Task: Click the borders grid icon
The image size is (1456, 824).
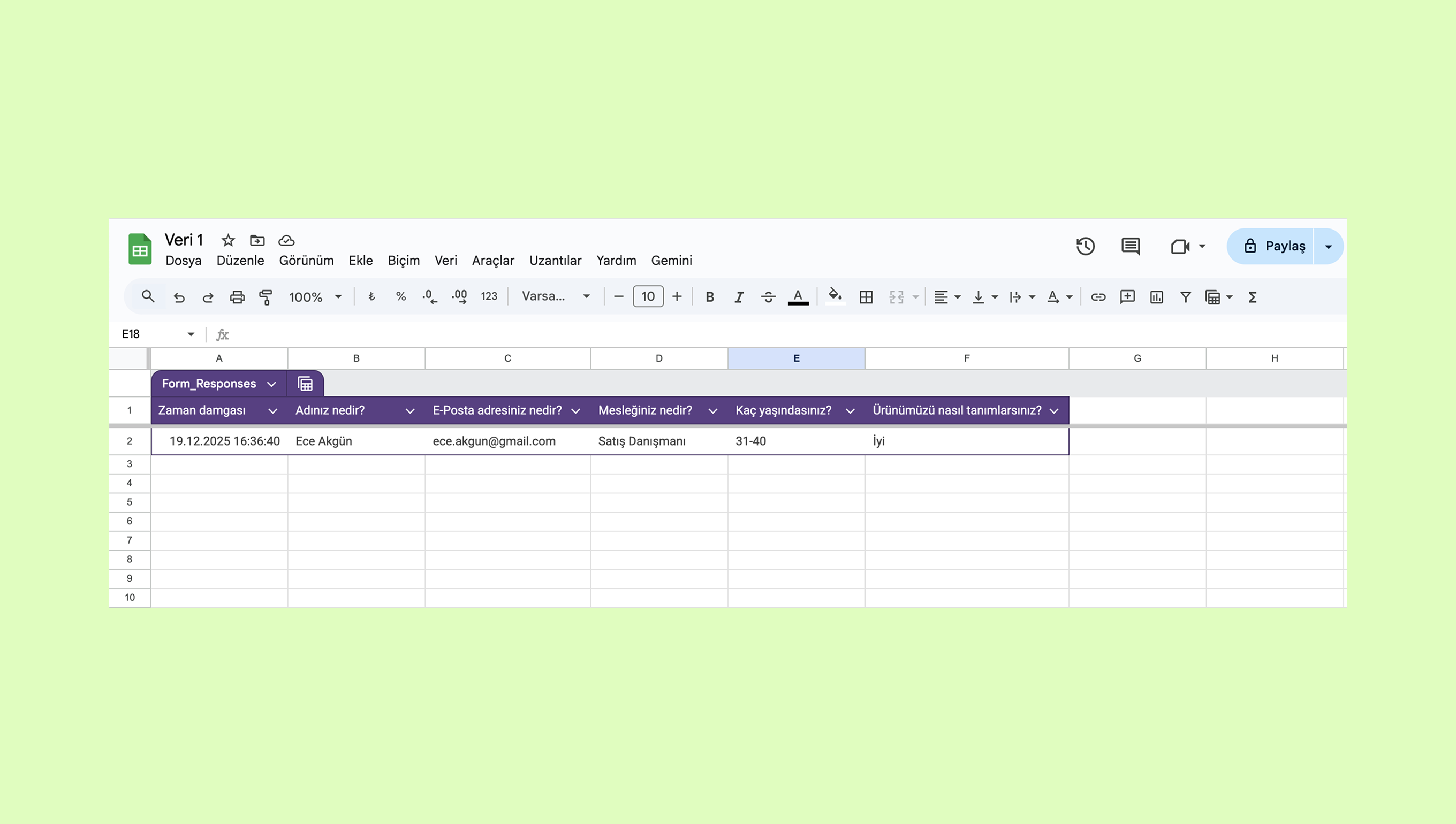Action: [866, 297]
